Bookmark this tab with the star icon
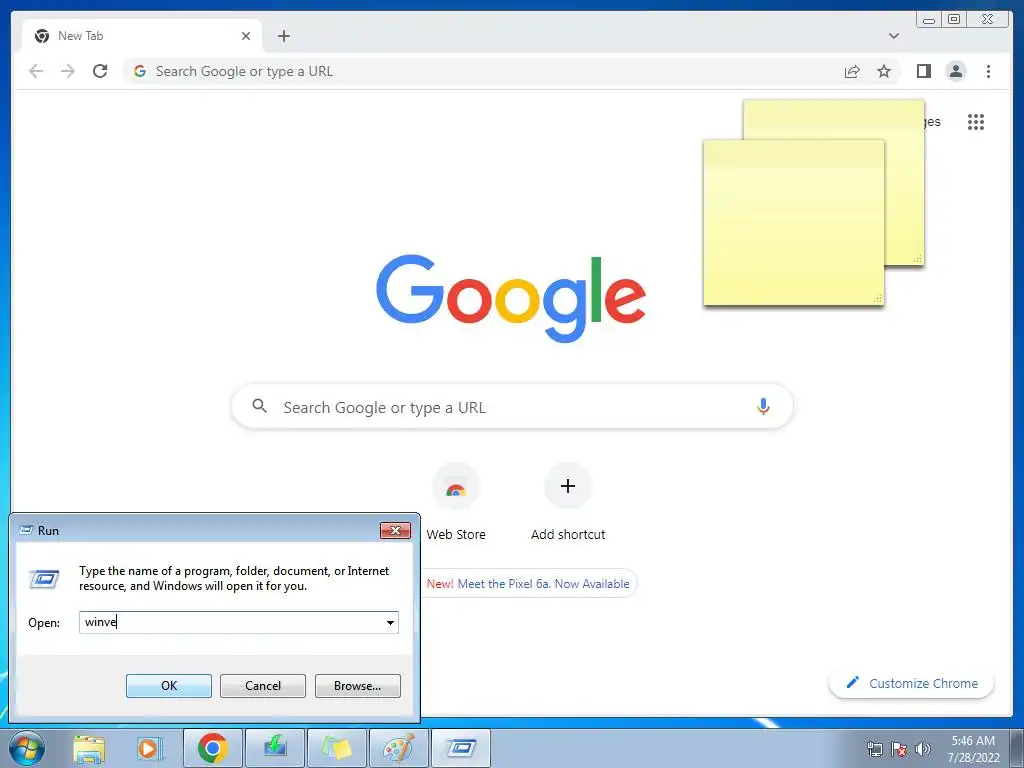Image resolution: width=1024 pixels, height=768 pixels. [884, 71]
